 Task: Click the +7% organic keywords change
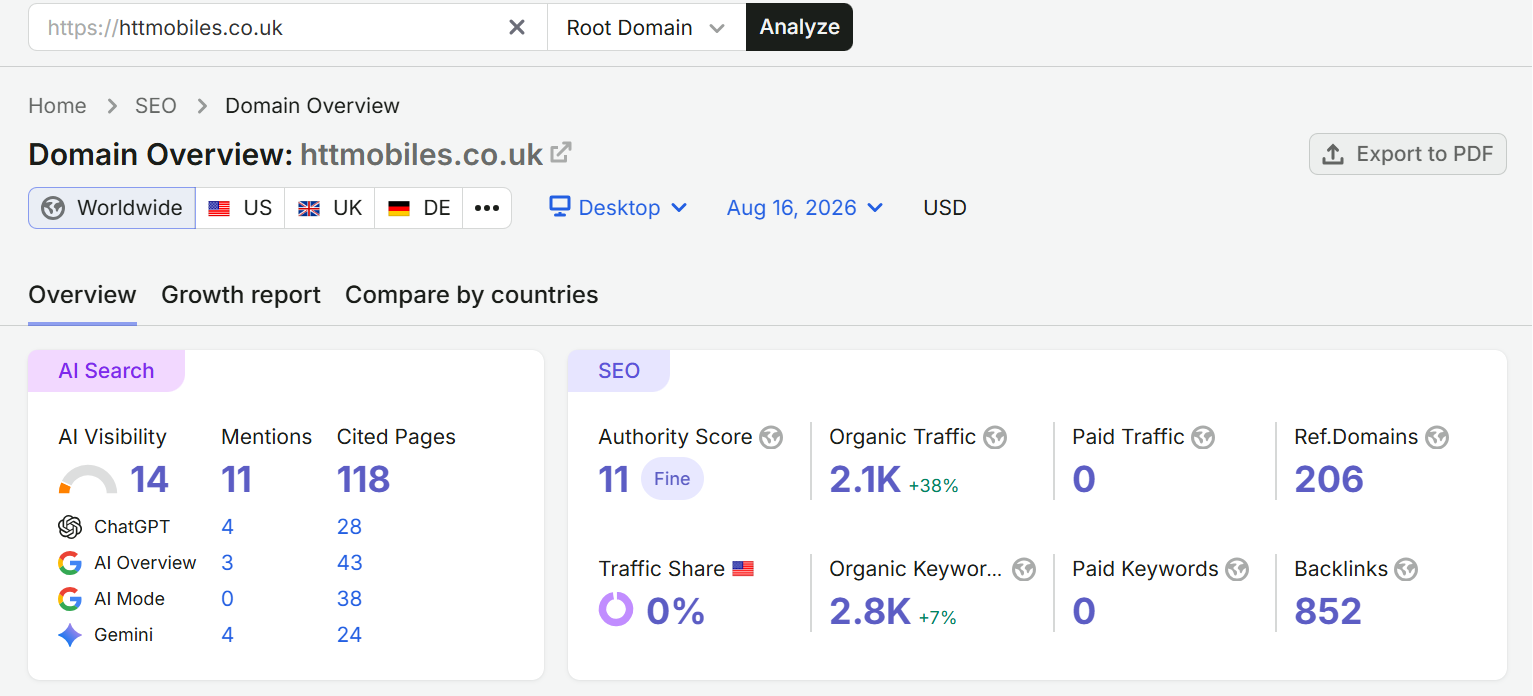click(937, 618)
